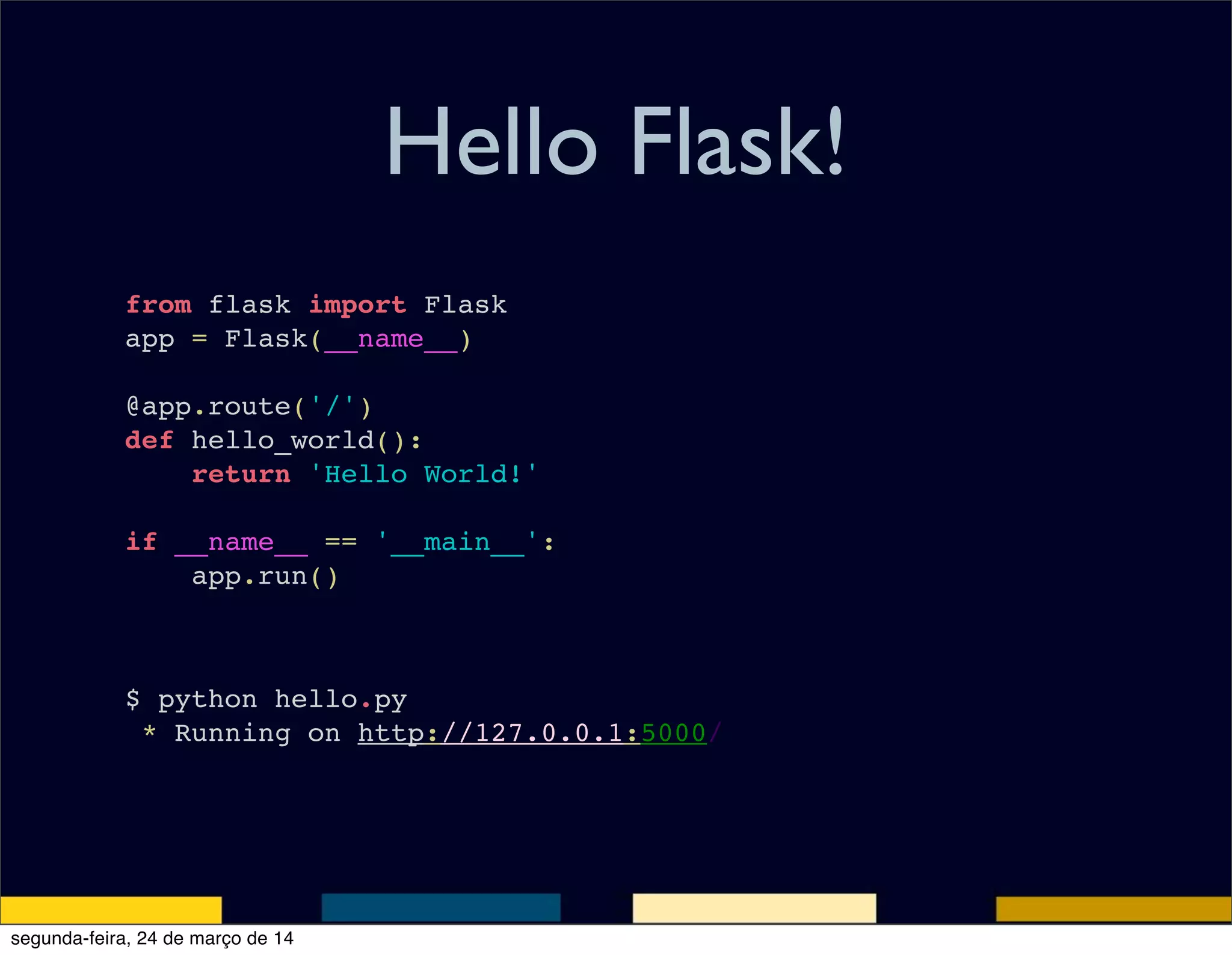Select the 'def hello_world():' line
The height and width of the screenshot is (955, 1232).
(274, 441)
